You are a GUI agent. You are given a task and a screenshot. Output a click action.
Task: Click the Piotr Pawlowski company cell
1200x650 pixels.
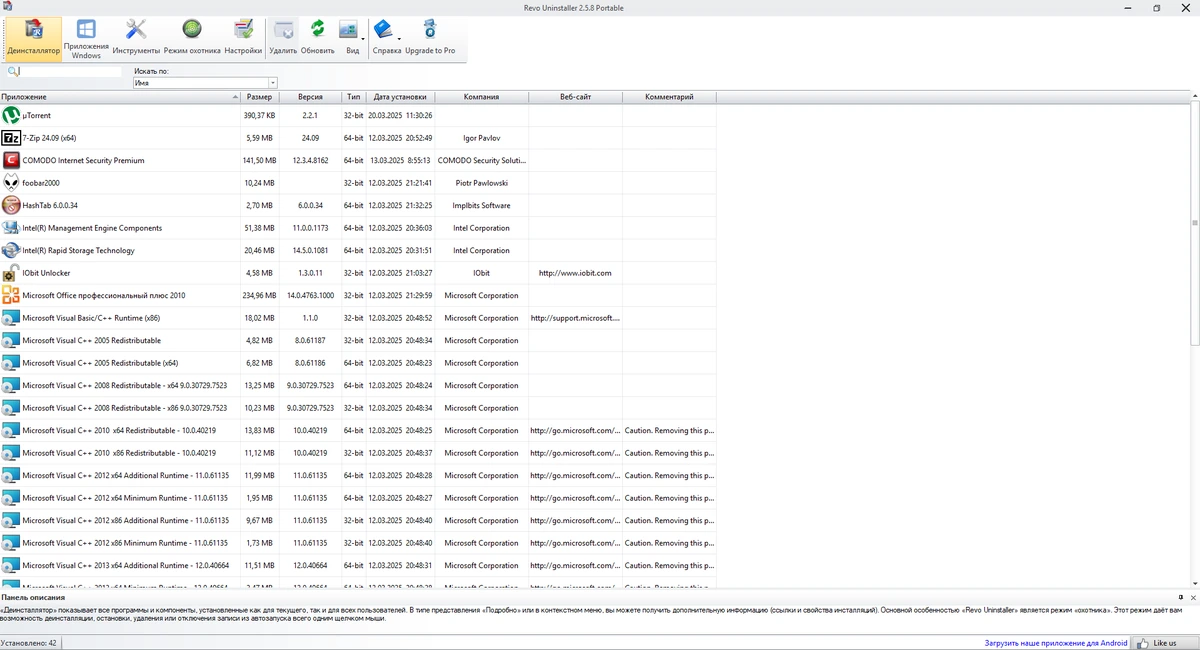481,183
